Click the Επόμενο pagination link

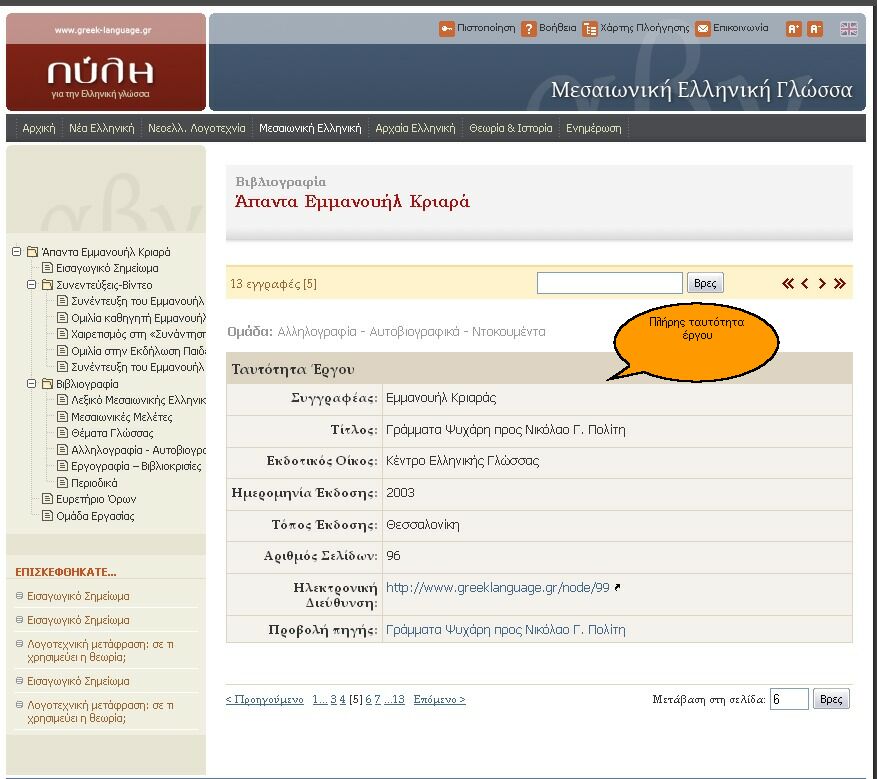click(439, 700)
